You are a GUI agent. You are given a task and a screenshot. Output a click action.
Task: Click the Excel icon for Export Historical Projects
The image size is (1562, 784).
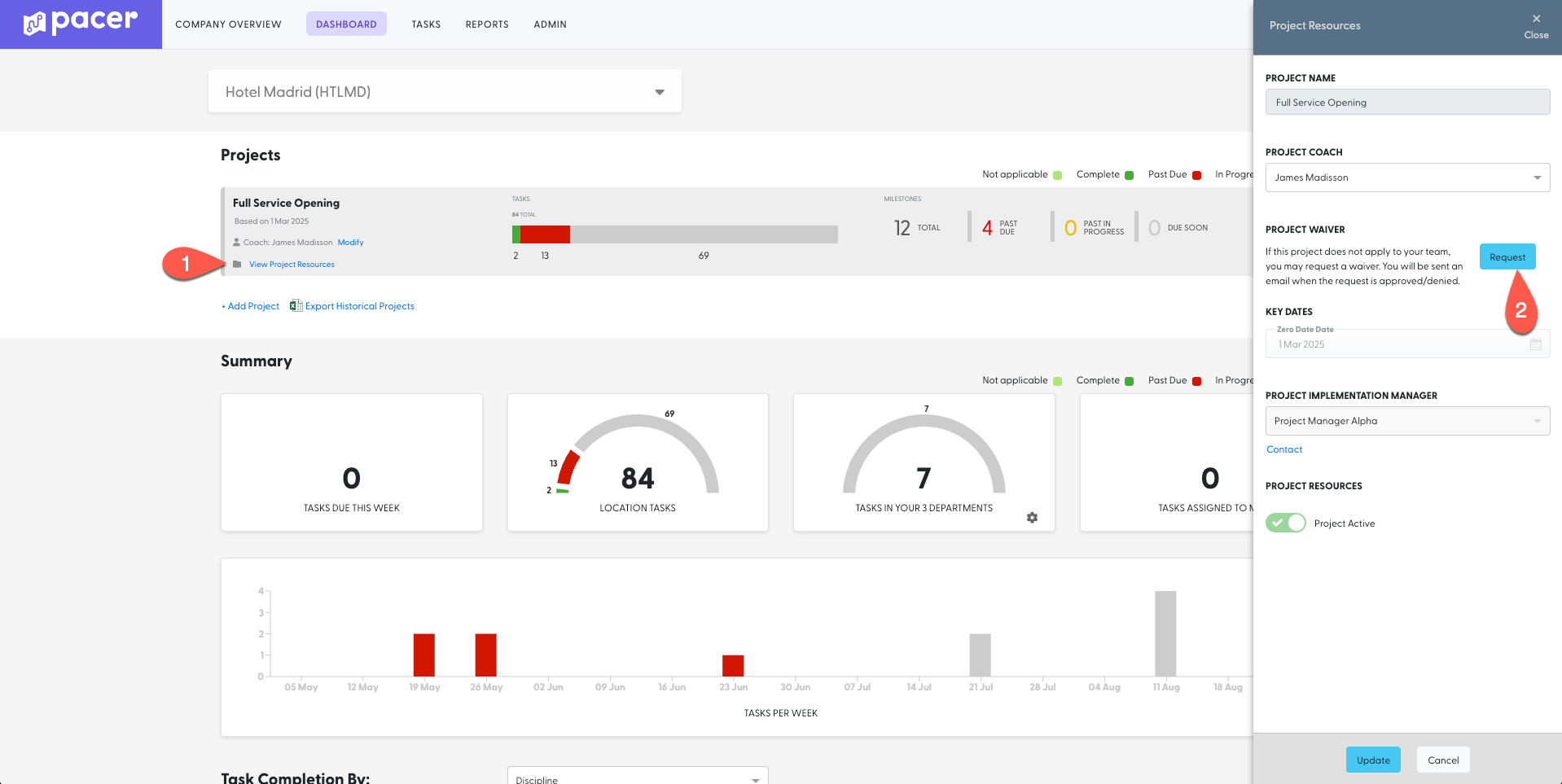(296, 306)
